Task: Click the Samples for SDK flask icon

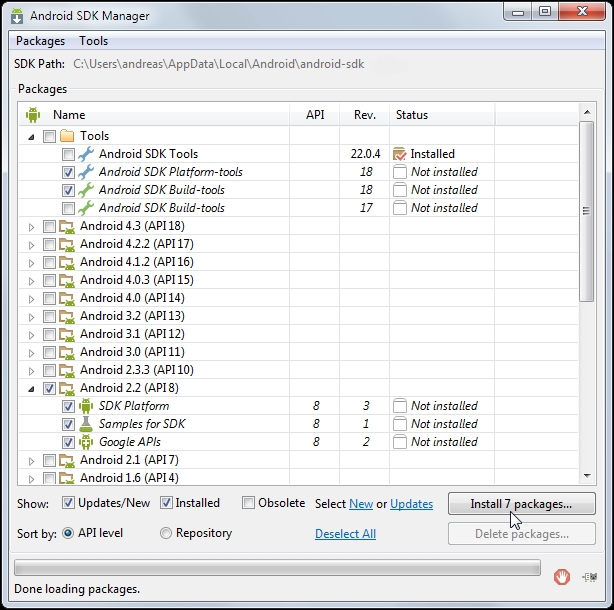Action: point(86,424)
